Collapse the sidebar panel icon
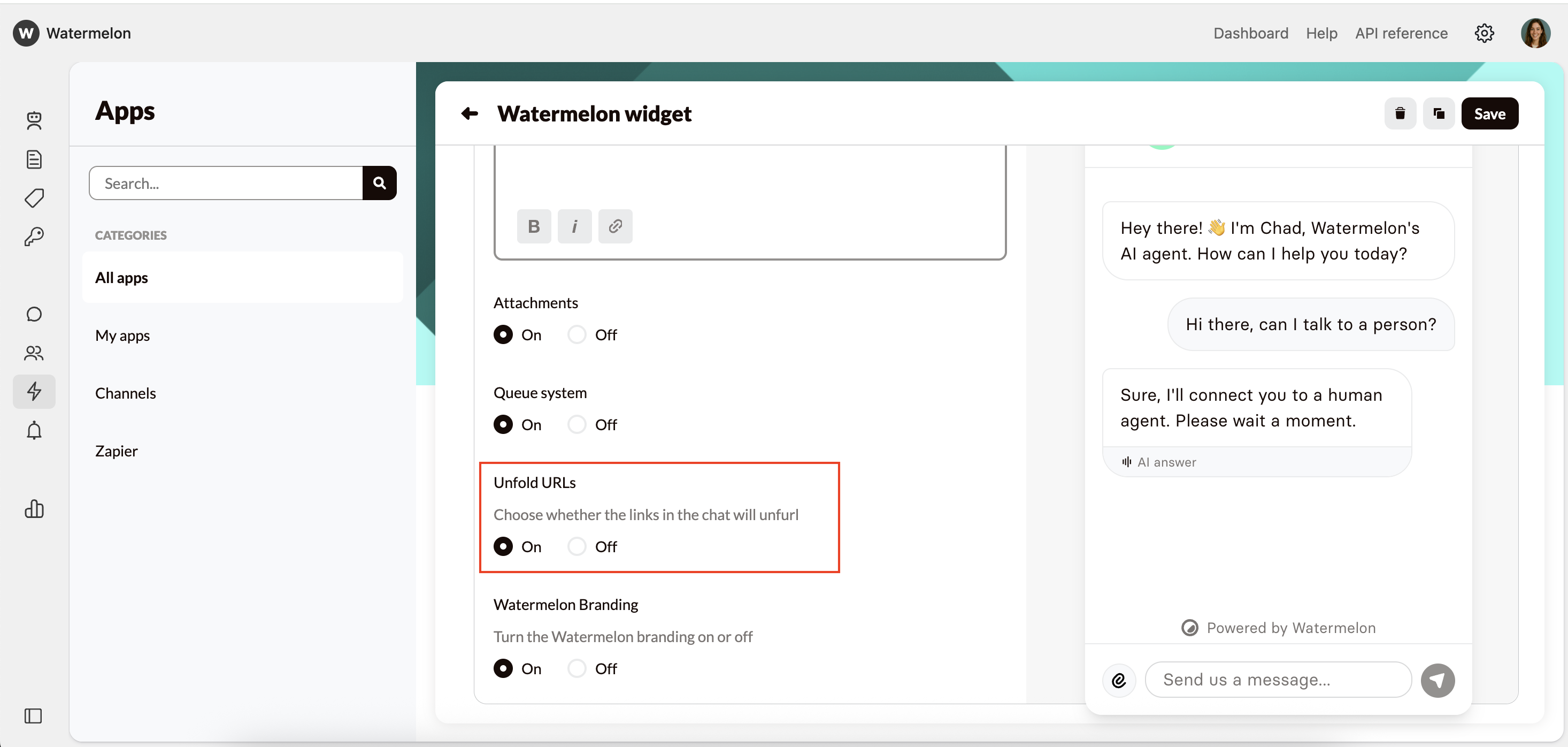Viewport: 1568px width, 747px height. [34, 715]
